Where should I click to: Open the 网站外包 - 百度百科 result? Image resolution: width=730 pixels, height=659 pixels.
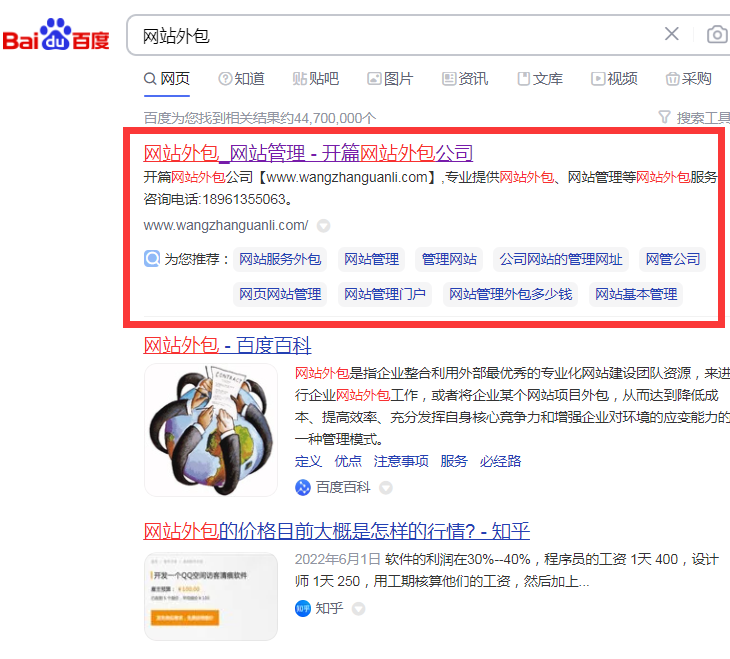(x=227, y=345)
